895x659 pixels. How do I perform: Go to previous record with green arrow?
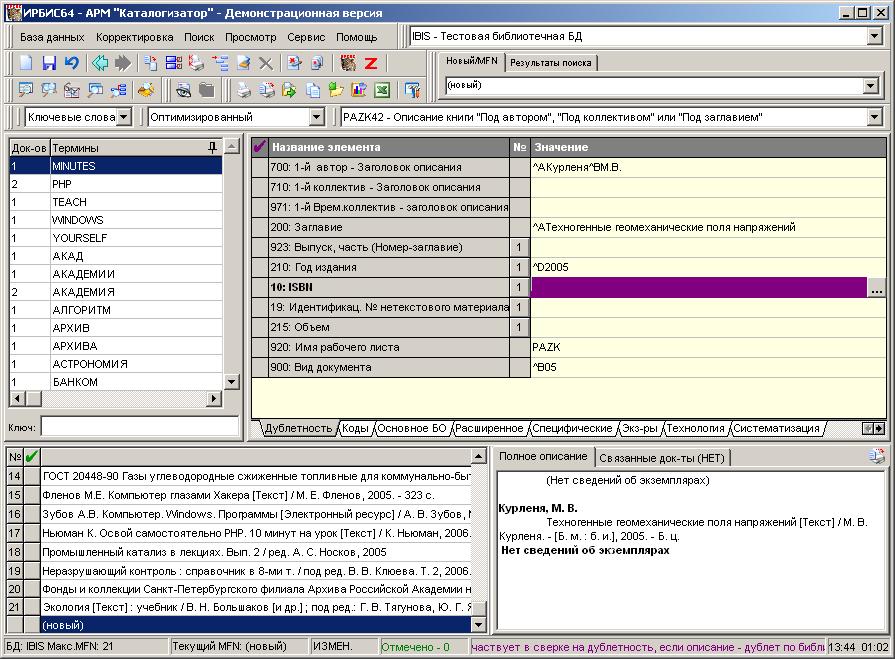[100, 63]
